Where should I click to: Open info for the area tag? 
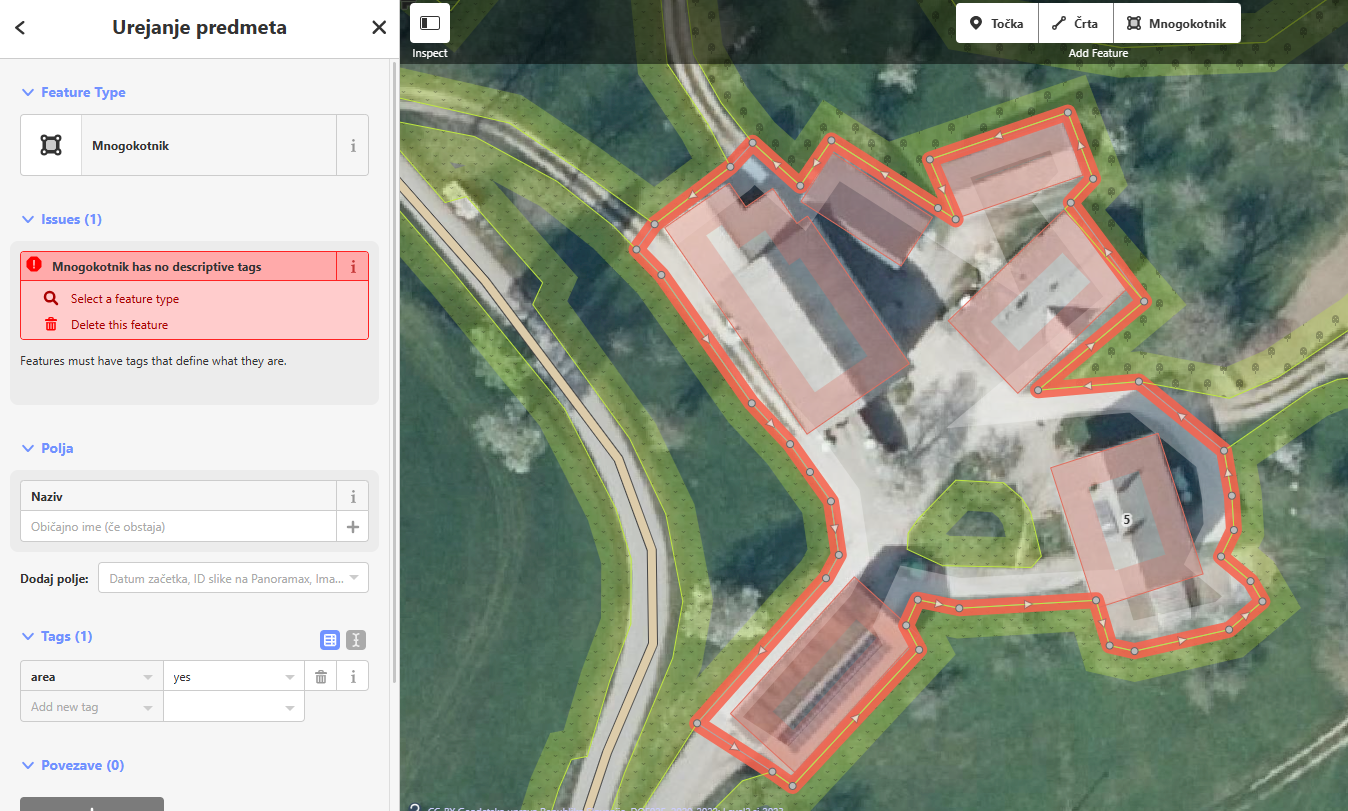352,677
